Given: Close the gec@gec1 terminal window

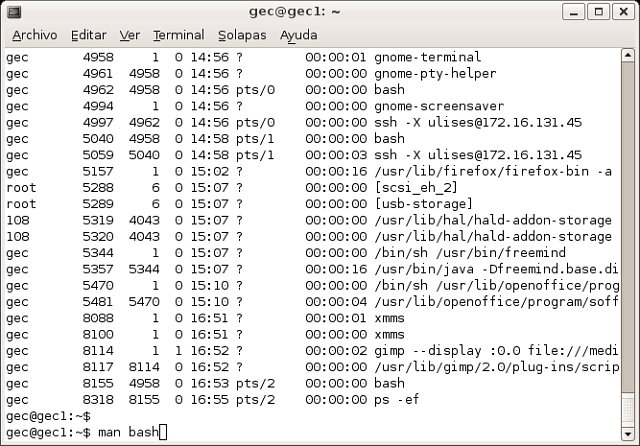Looking at the screenshot, I should pos(623,11).
